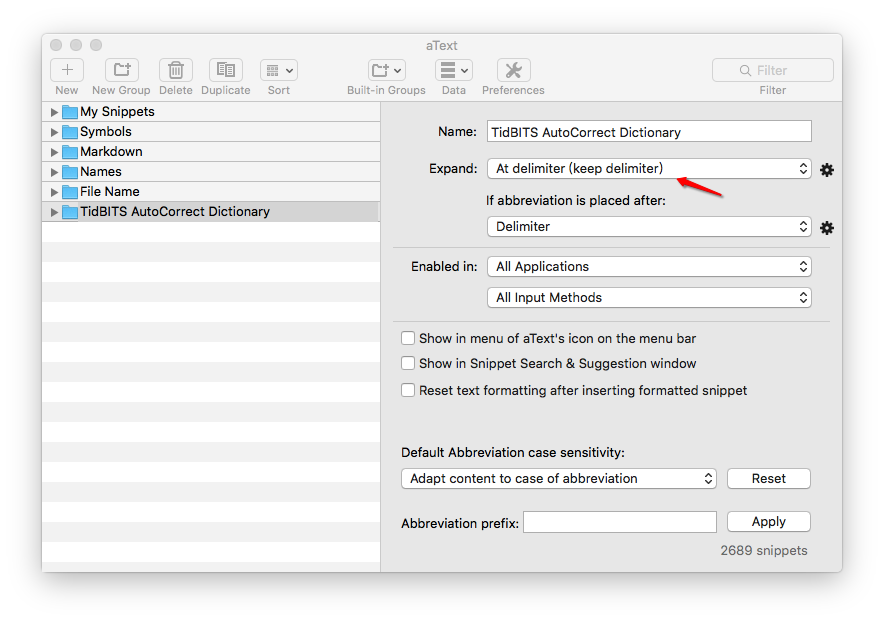Click the Abbreviation prefix field
Screen dimensions: 884x622
[x=620, y=522]
